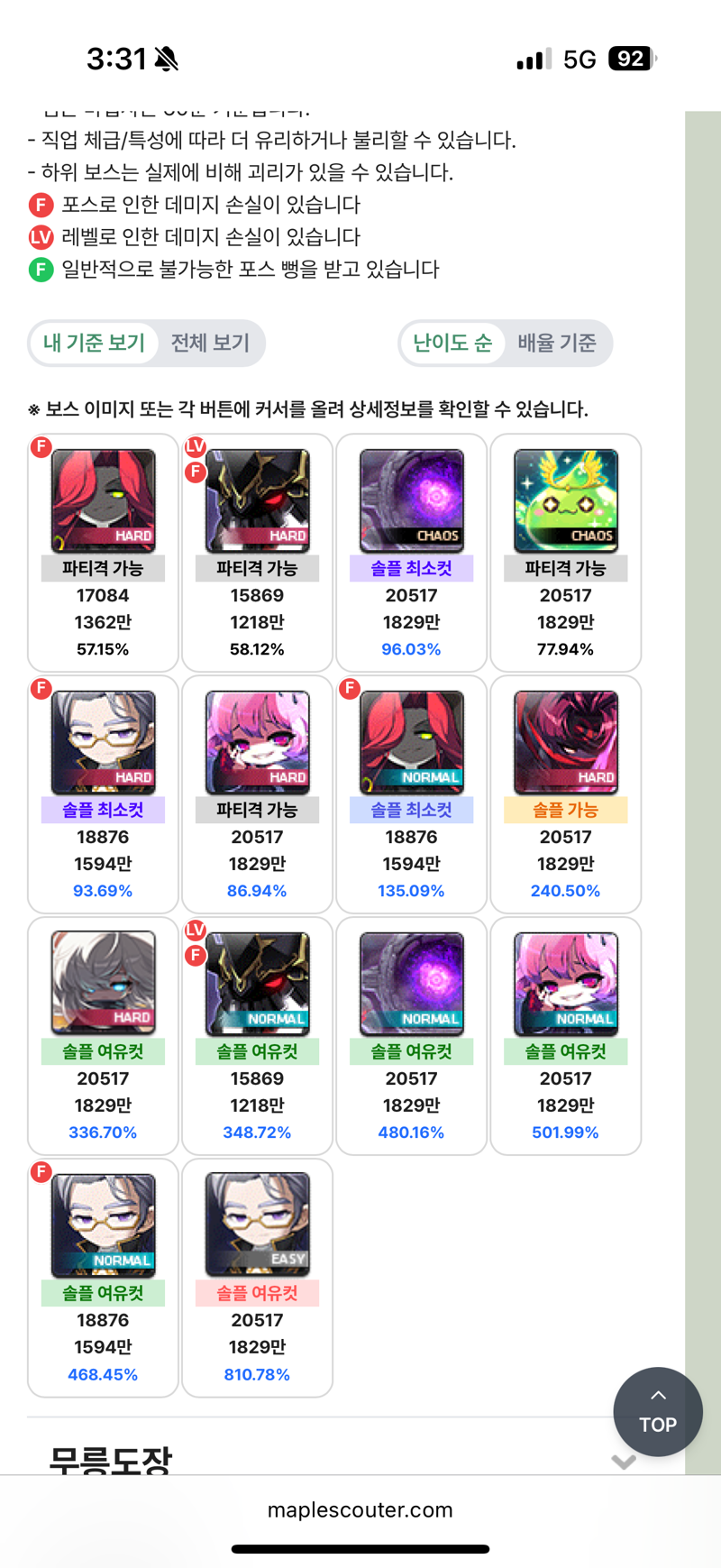Tap the Chaos purple orb boss image

(412, 500)
